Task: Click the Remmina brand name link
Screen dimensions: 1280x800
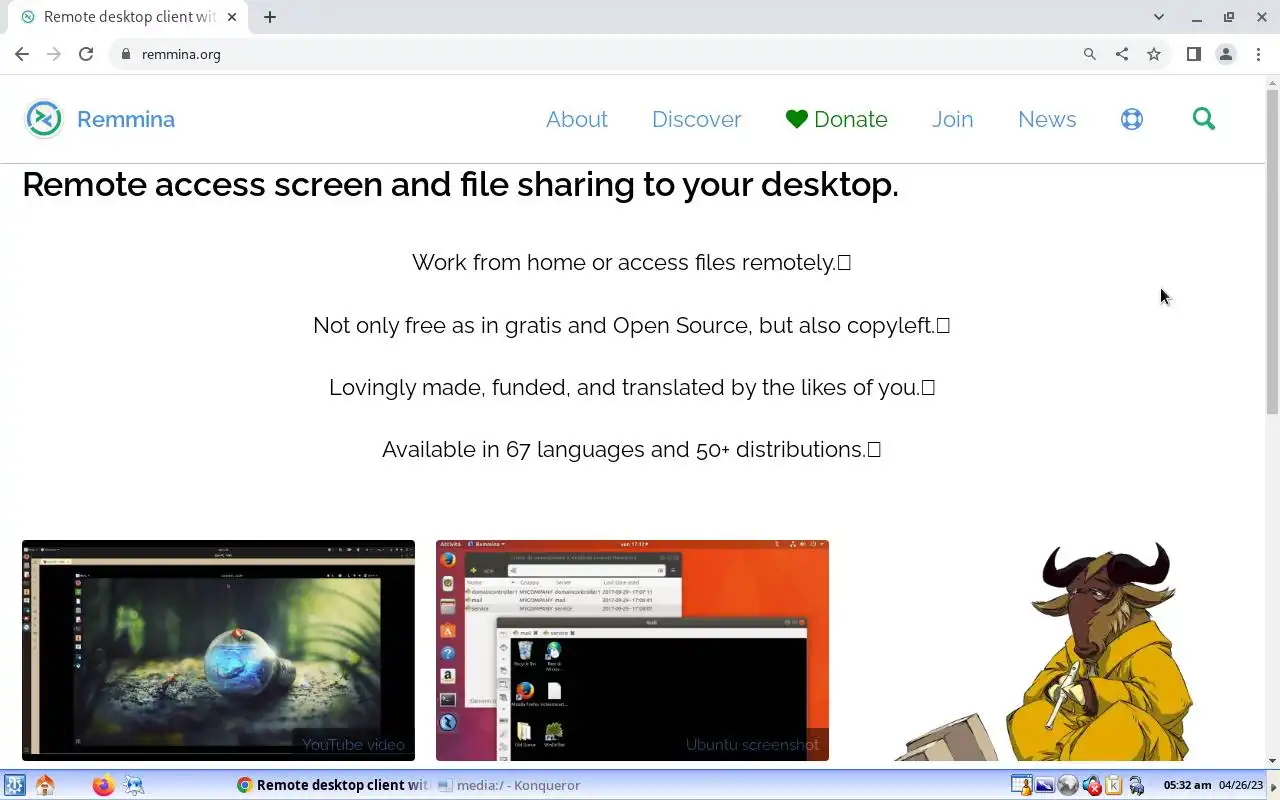Action: point(125,119)
